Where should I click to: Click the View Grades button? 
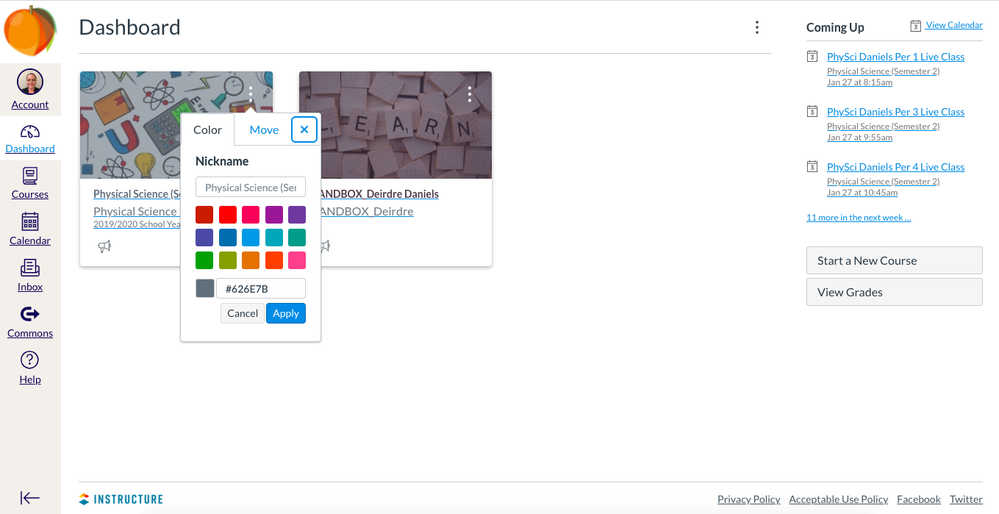(x=895, y=292)
